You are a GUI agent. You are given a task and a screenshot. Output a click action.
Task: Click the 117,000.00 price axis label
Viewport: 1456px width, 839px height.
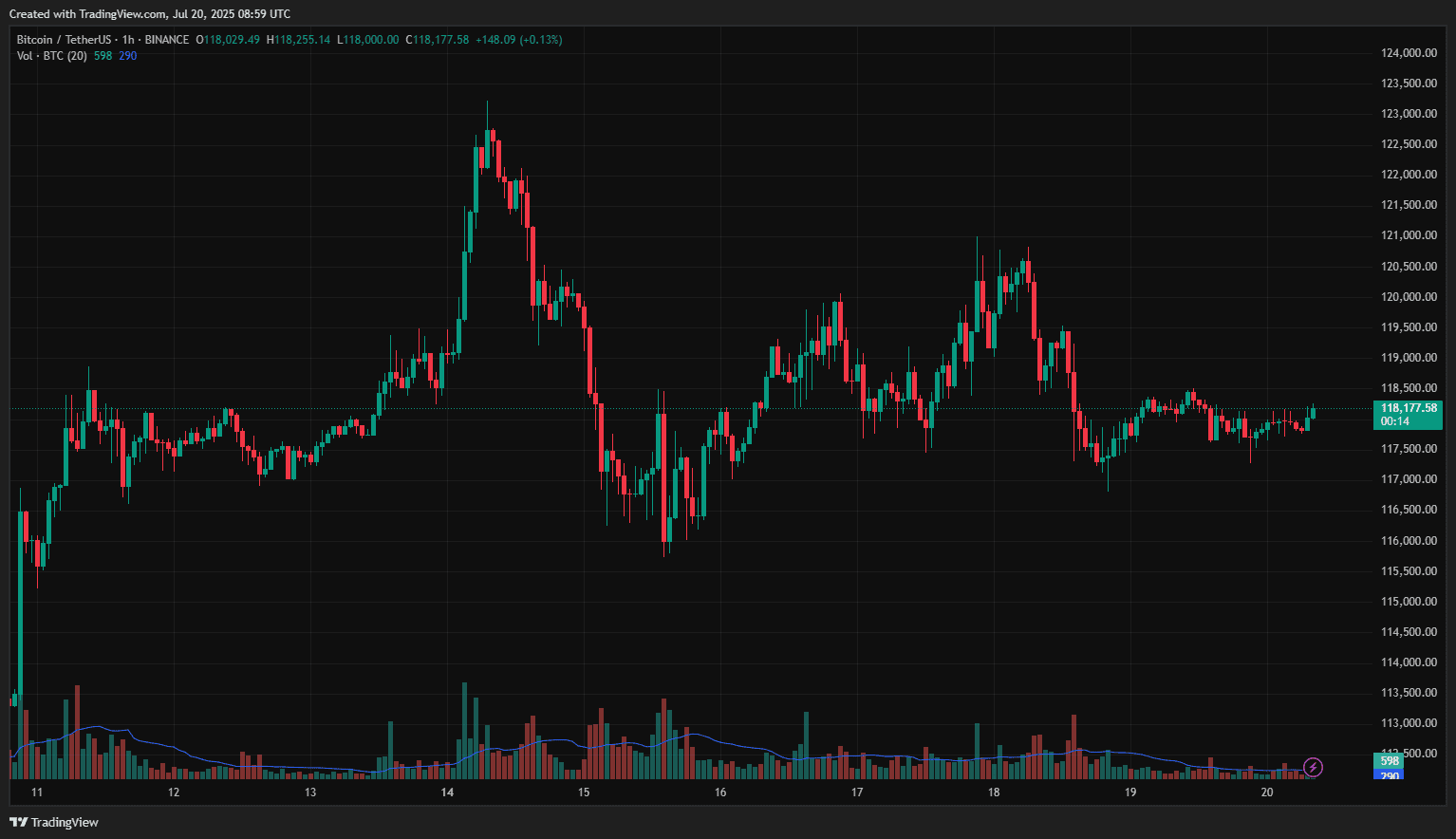coord(1409,479)
